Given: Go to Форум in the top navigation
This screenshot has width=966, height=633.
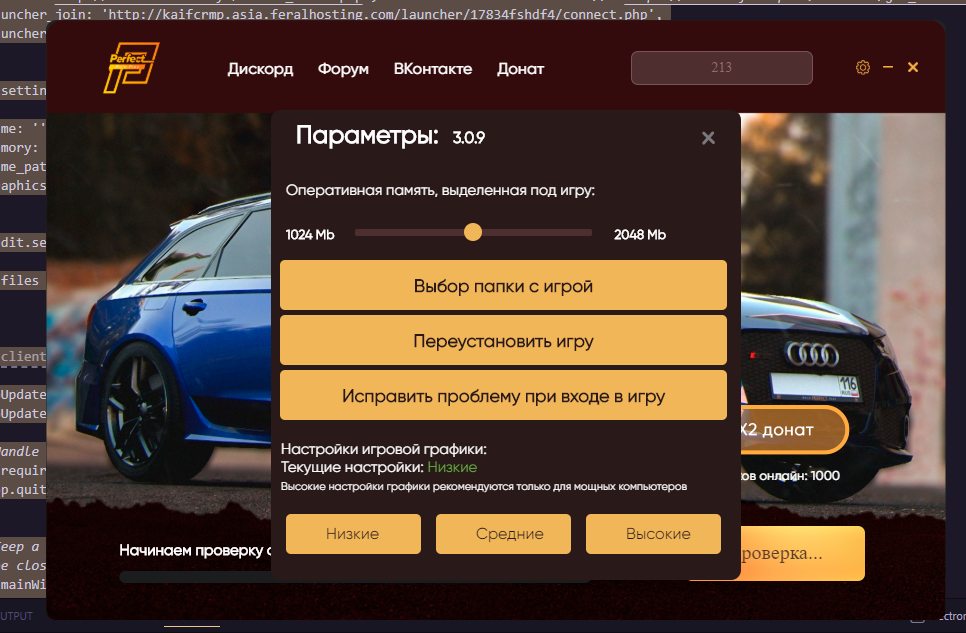Looking at the screenshot, I should (x=343, y=69).
